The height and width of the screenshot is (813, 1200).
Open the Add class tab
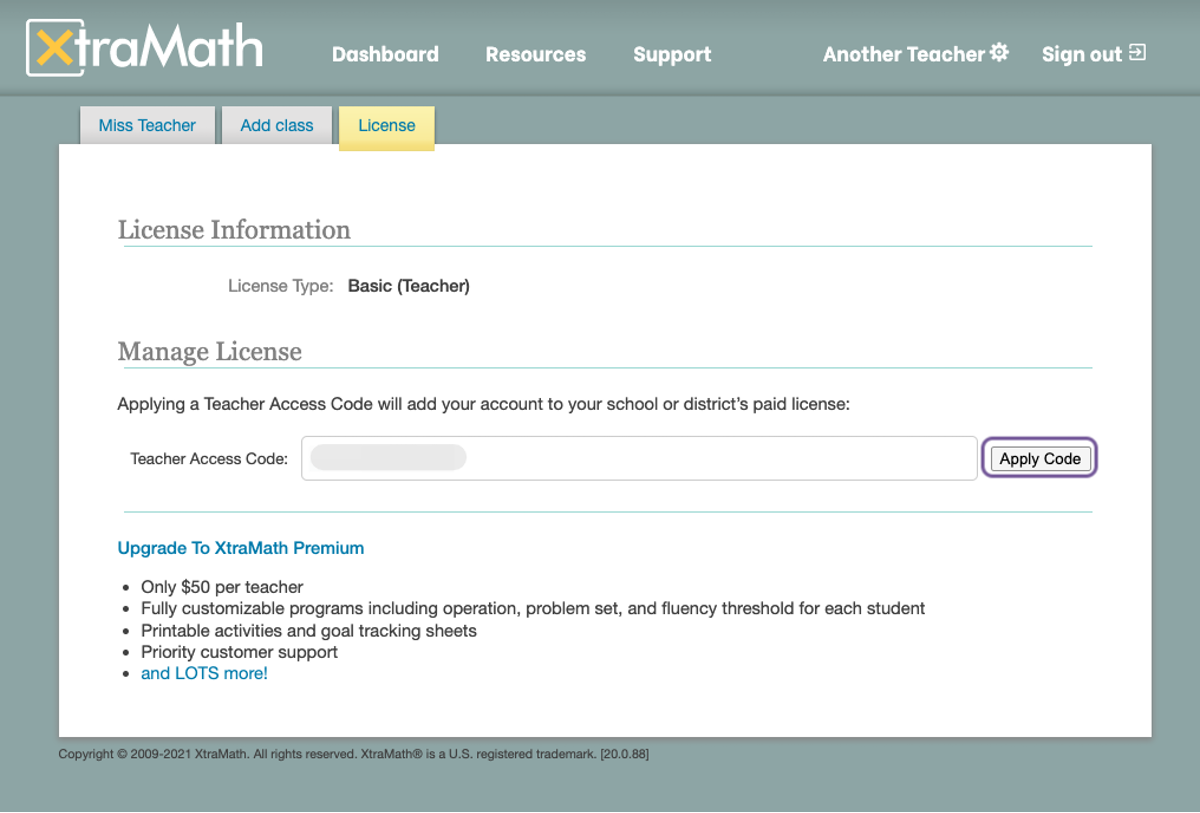276,125
